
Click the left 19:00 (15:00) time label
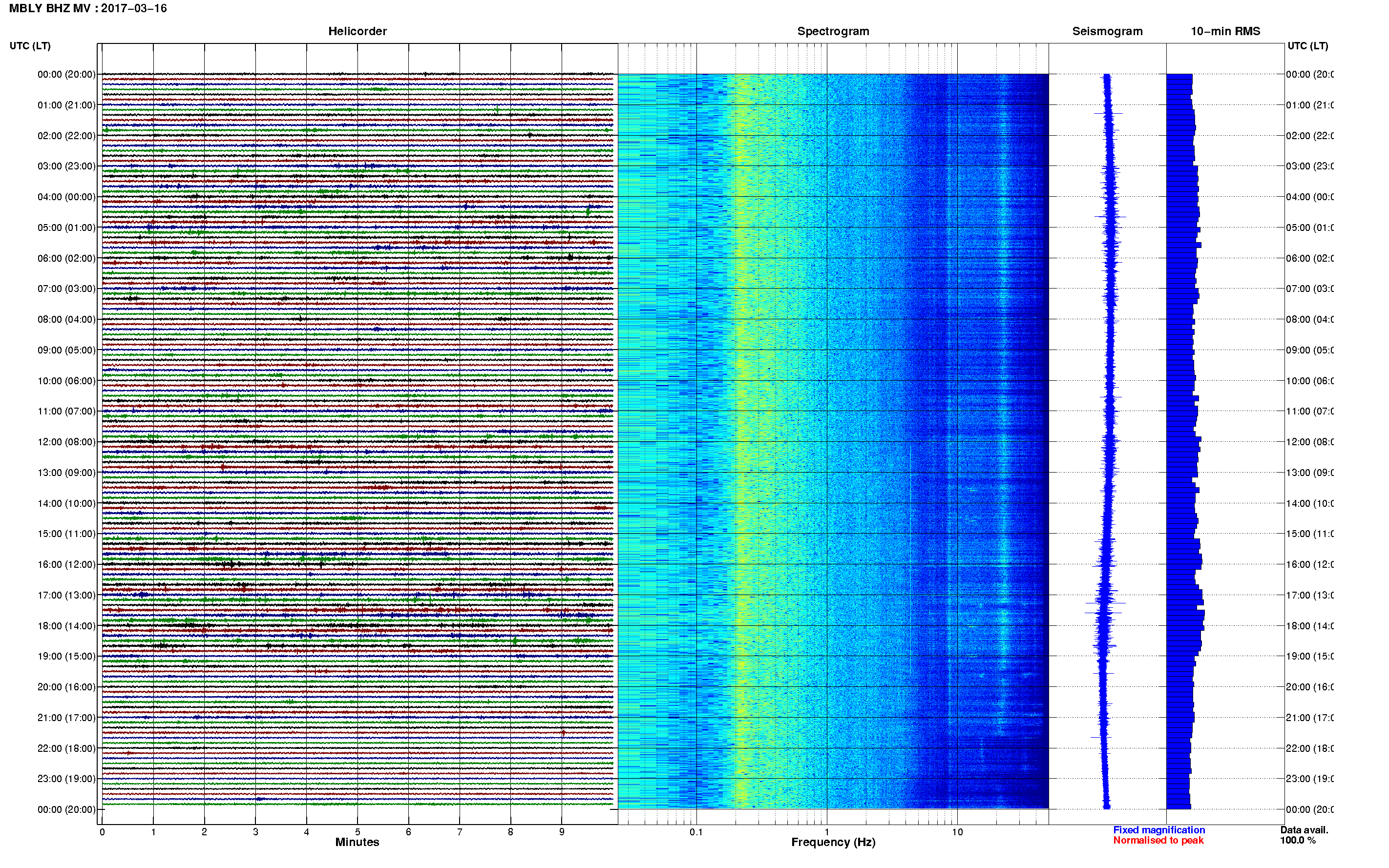click(x=66, y=656)
